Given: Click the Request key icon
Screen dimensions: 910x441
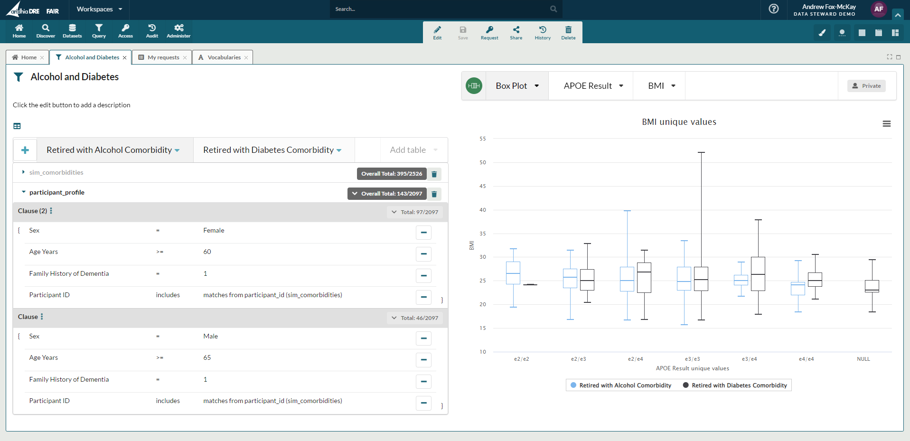Looking at the screenshot, I should [x=489, y=32].
